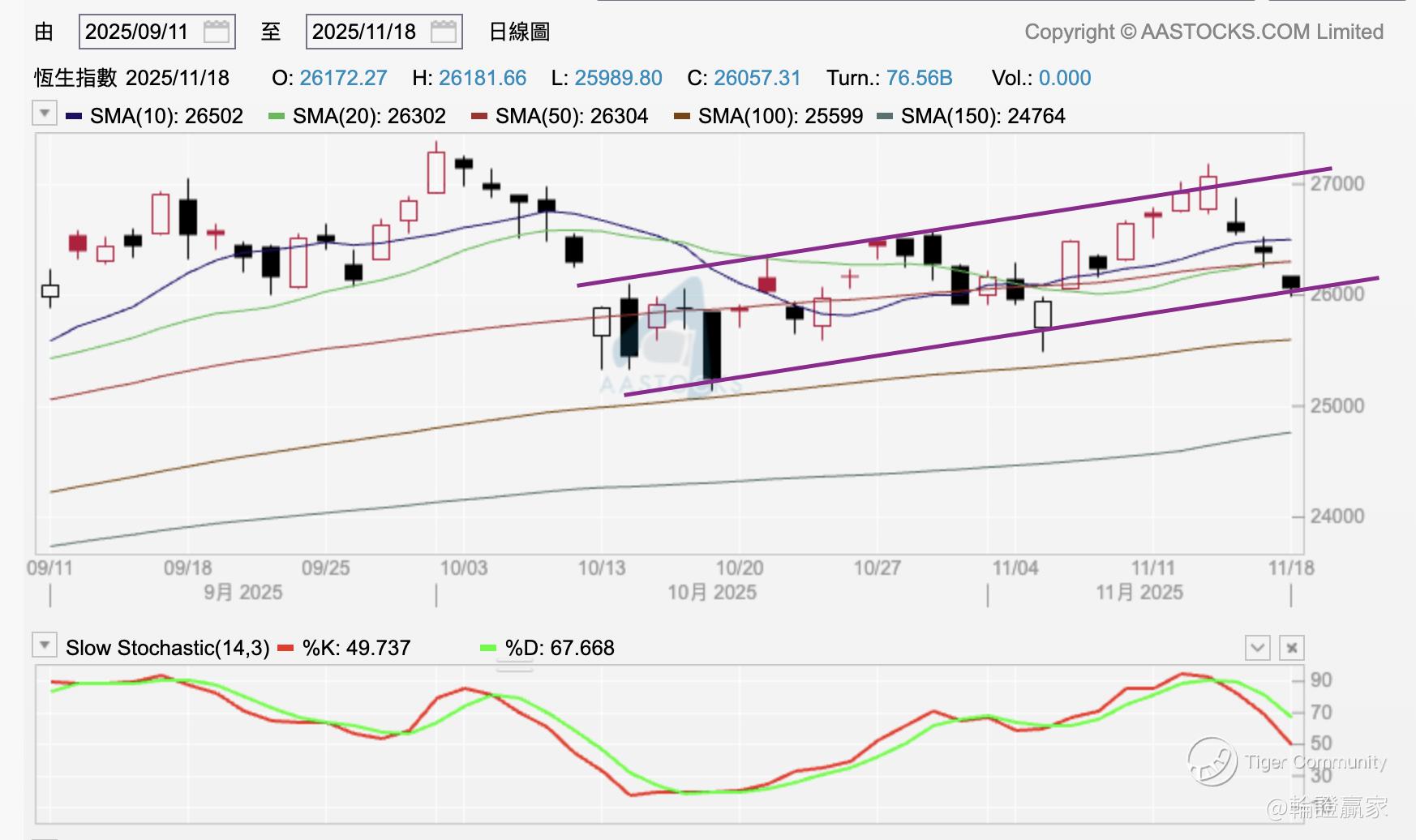Click the %D: 67.668 reading
The height and width of the screenshot is (840, 1416).
tap(560, 648)
